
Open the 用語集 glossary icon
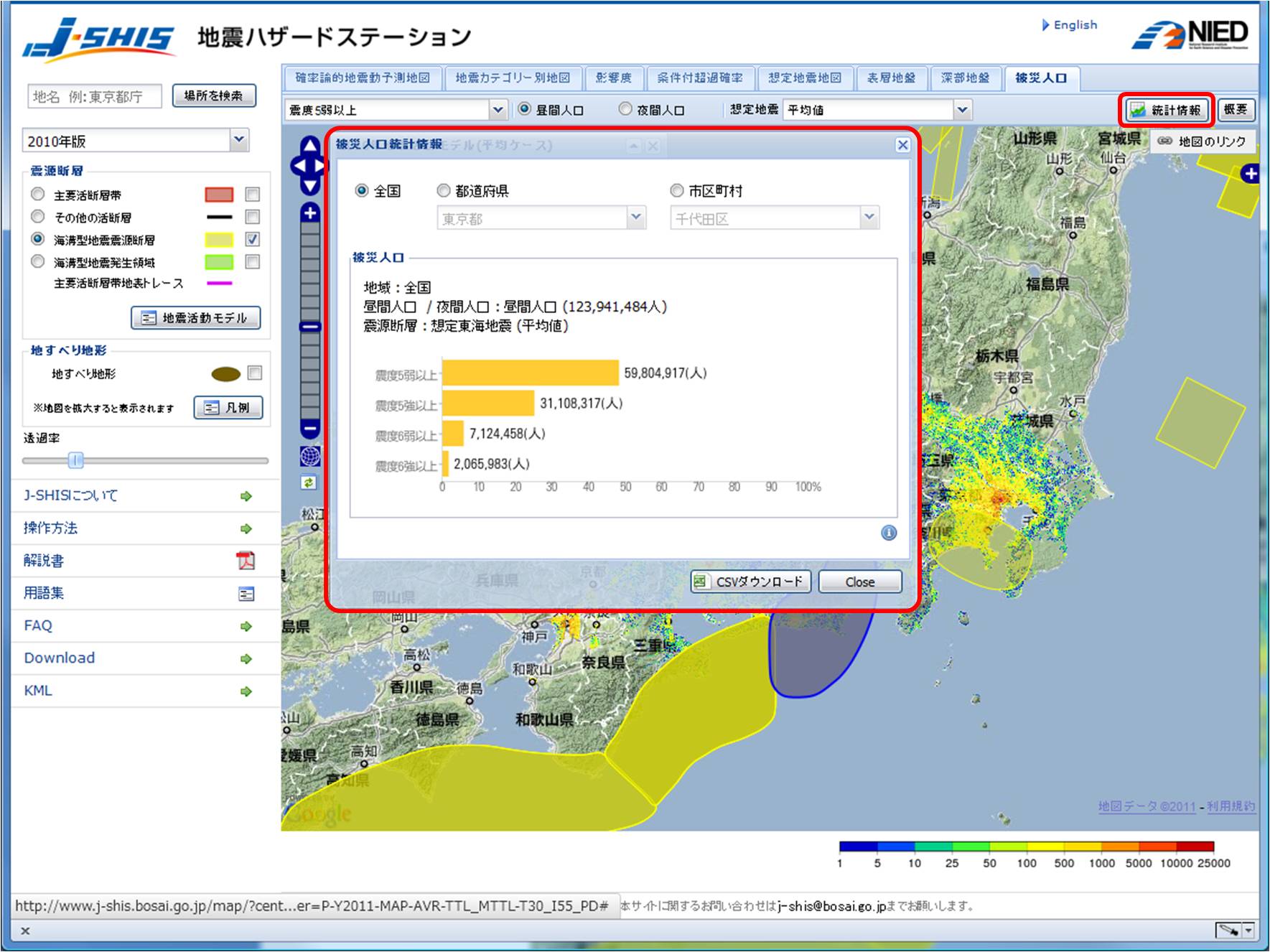[x=247, y=593]
